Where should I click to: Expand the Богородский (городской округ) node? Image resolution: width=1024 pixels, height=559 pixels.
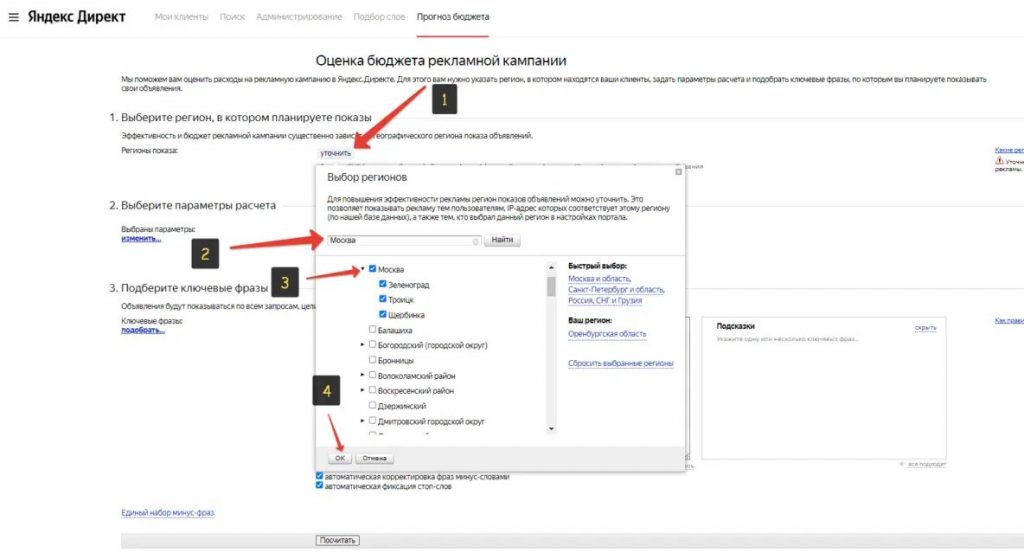pos(362,345)
